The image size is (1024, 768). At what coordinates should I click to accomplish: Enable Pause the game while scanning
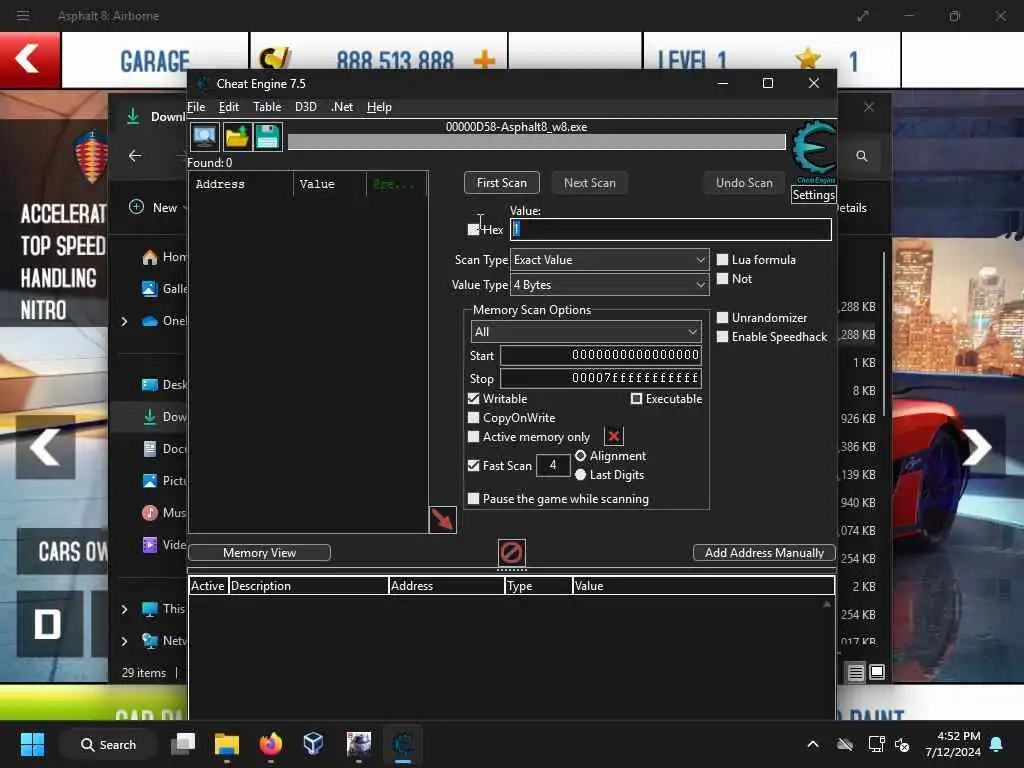pos(473,498)
